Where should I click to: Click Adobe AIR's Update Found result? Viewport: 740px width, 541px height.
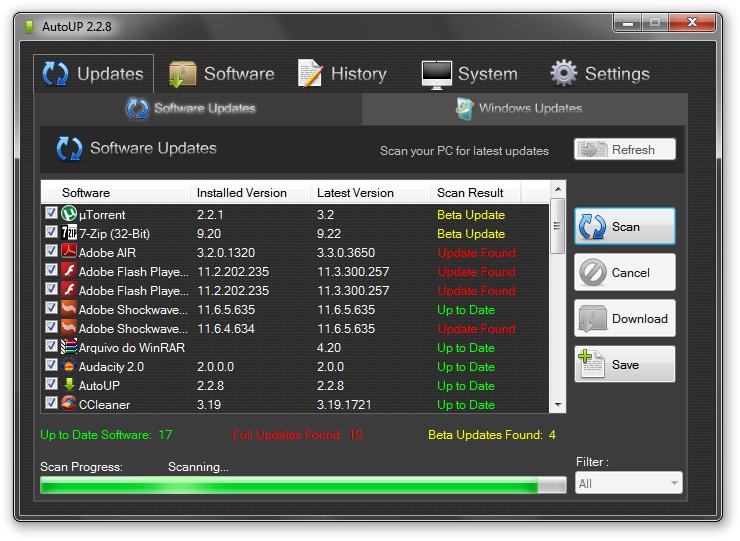coord(476,253)
